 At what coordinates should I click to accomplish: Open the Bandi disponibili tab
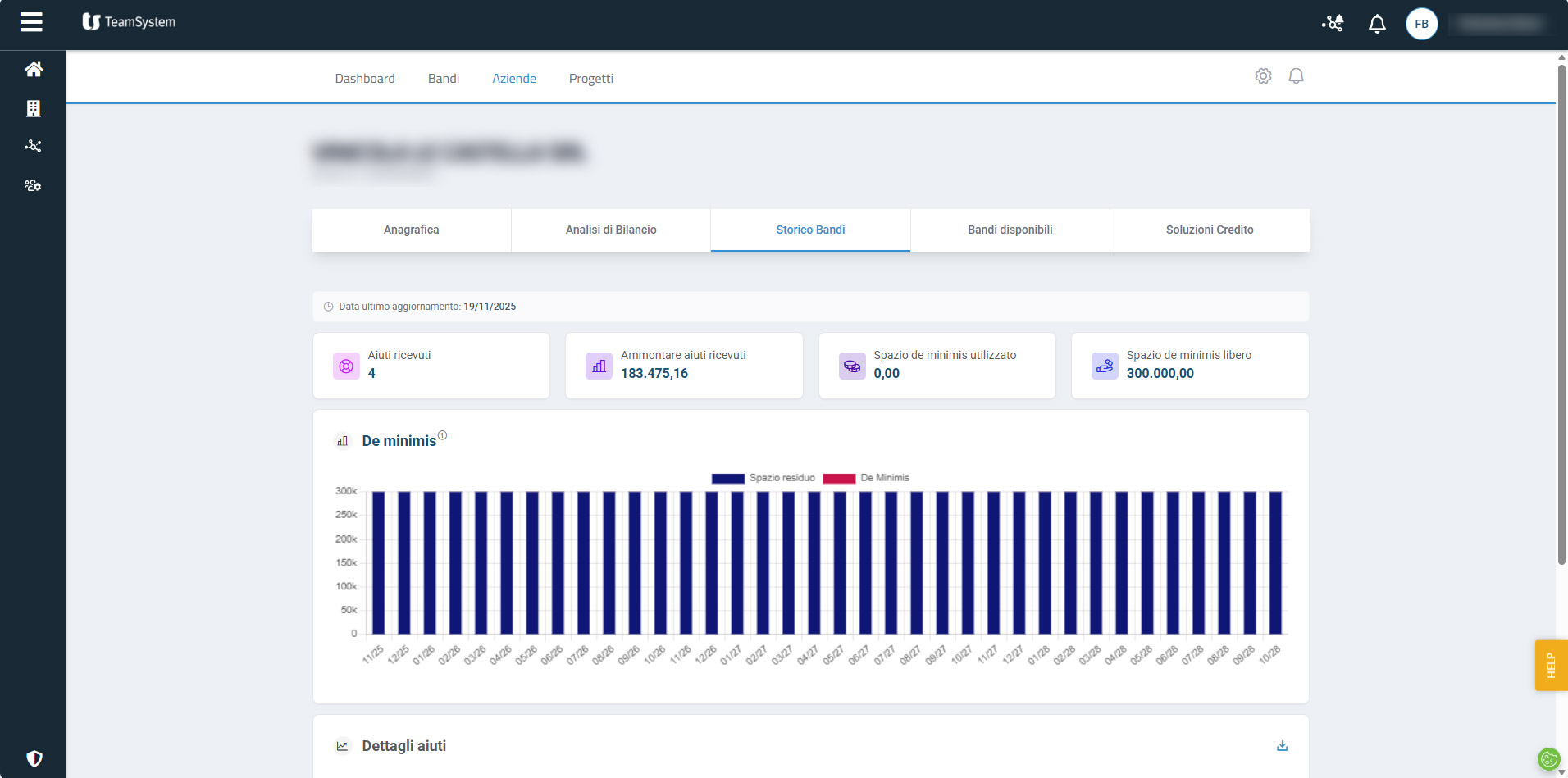coord(1010,230)
